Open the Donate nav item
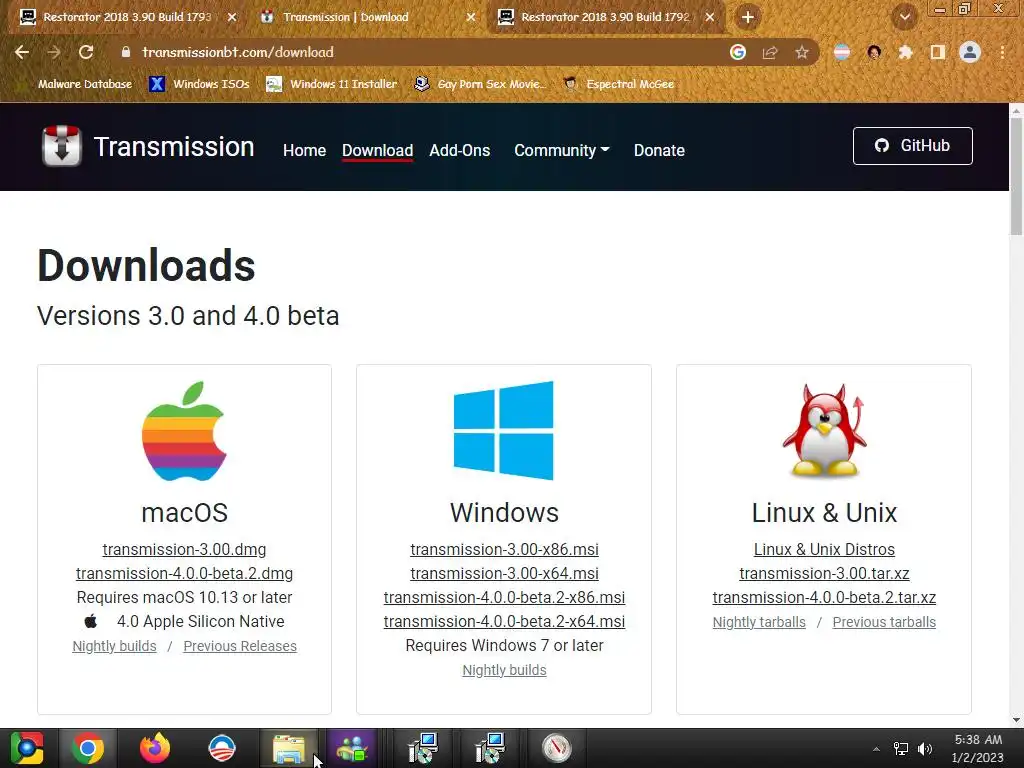 (659, 150)
